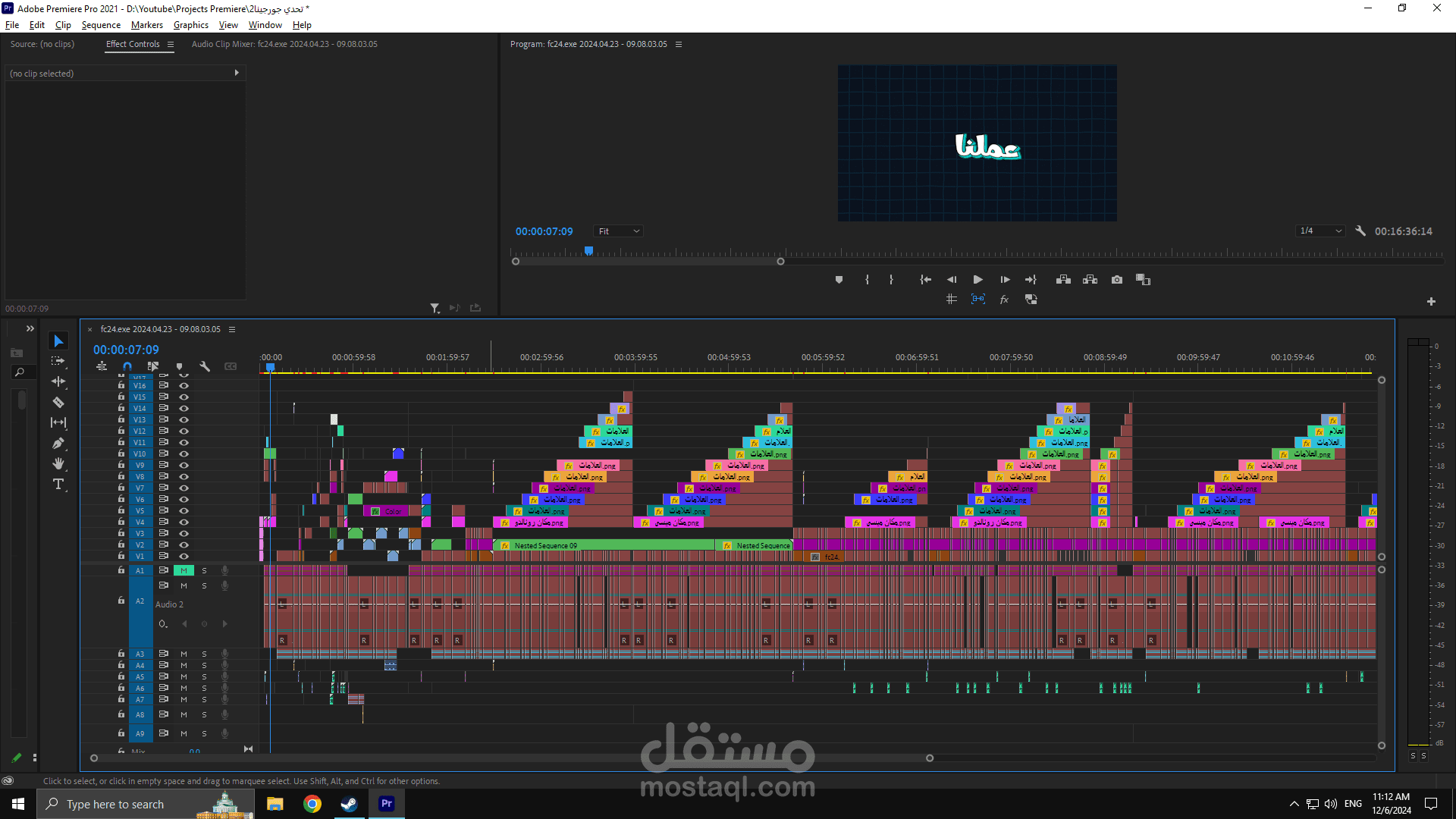Switch to the Source panel tab
Image resolution: width=1456 pixels, height=819 pixels.
click(x=42, y=44)
